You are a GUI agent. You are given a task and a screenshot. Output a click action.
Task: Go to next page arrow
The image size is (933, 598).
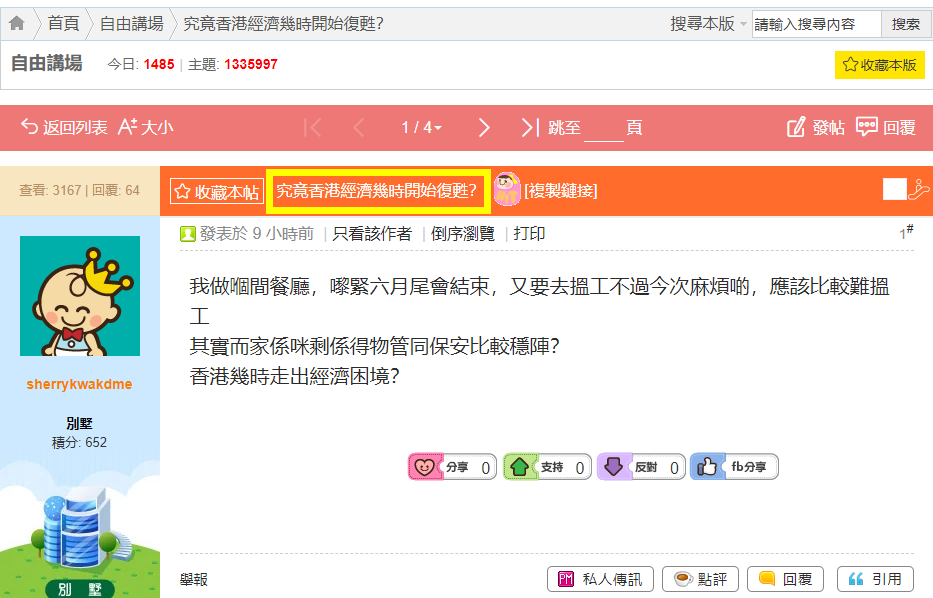[x=484, y=127]
